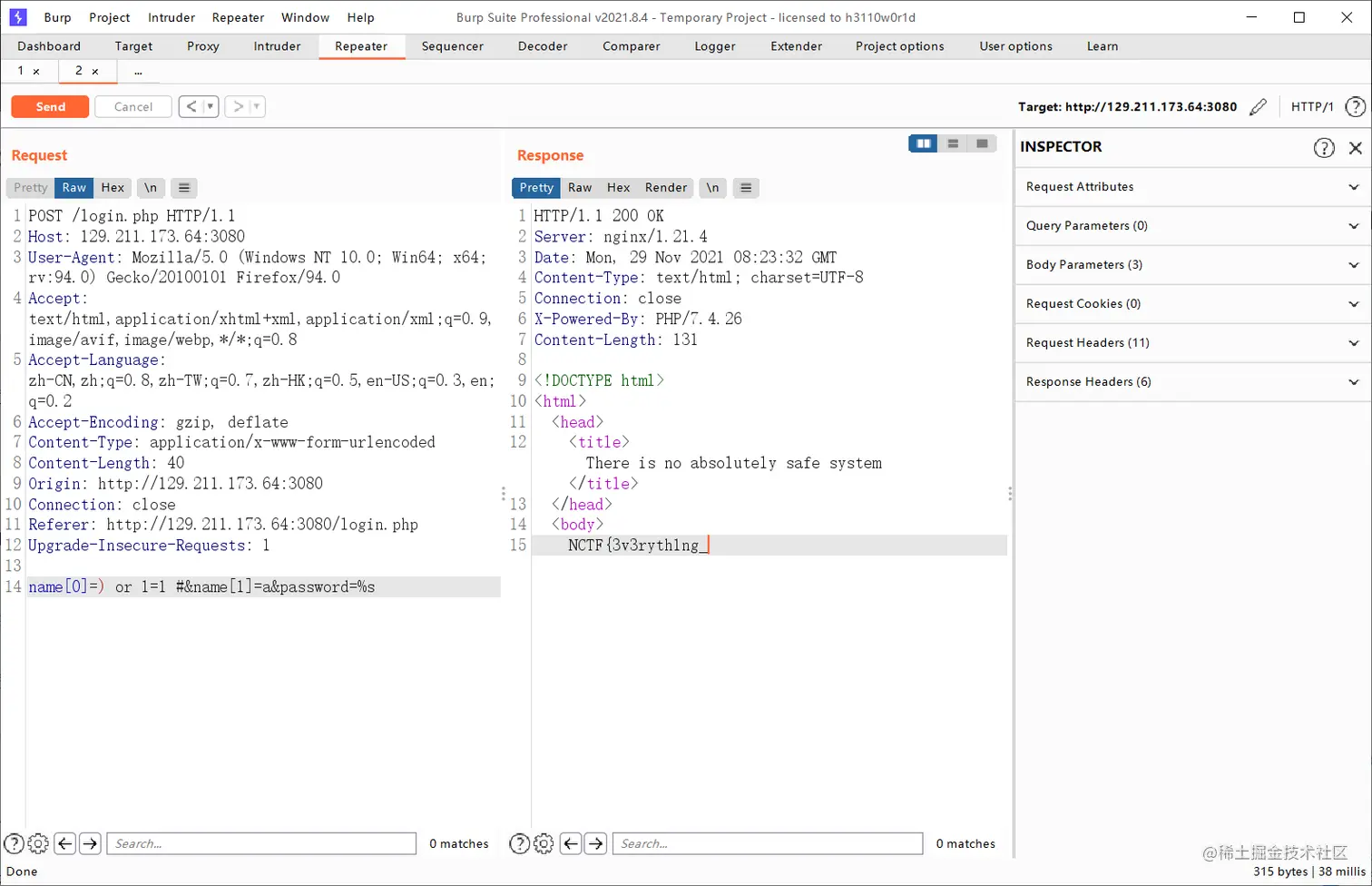The height and width of the screenshot is (886, 1372).
Task: Open Inspector help question mark icon
Action: [1324, 148]
